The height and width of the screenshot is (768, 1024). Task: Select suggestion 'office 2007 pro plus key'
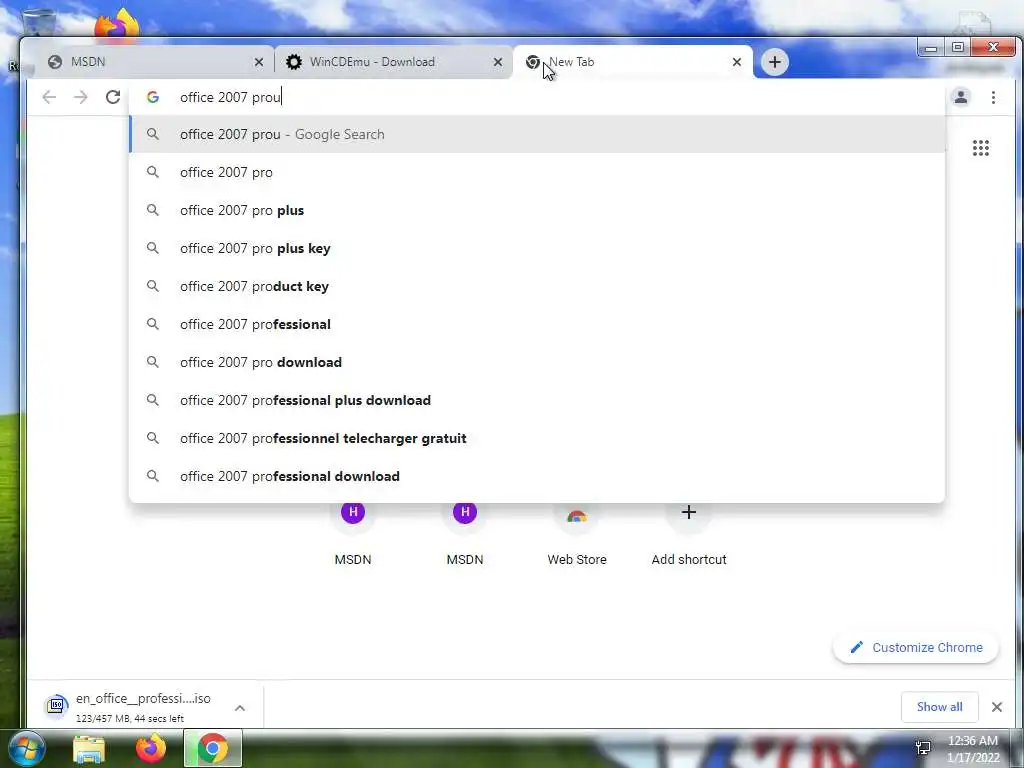[537, 248]
